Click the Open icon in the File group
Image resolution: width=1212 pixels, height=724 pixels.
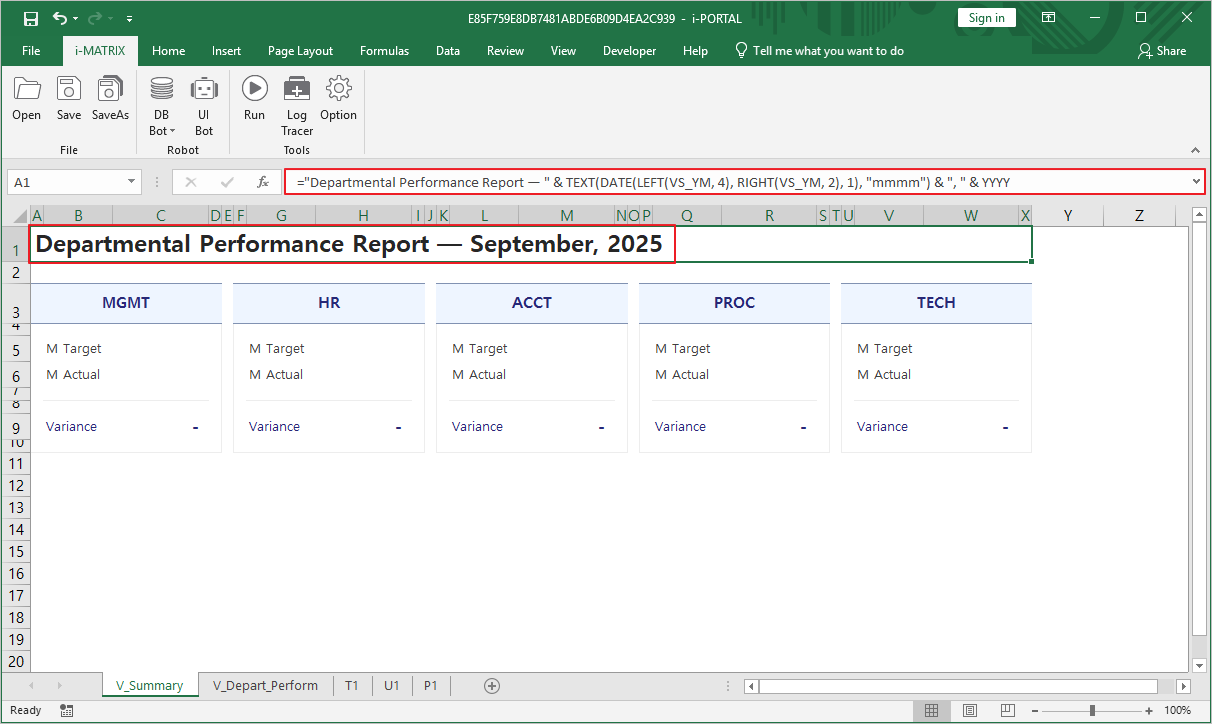26,100
